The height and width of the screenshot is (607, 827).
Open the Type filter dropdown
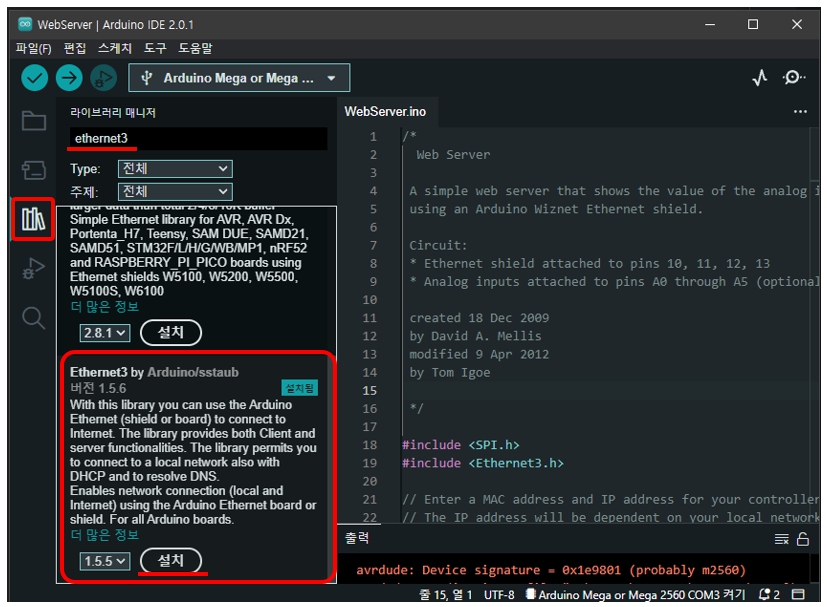click(x=175, y=169)
